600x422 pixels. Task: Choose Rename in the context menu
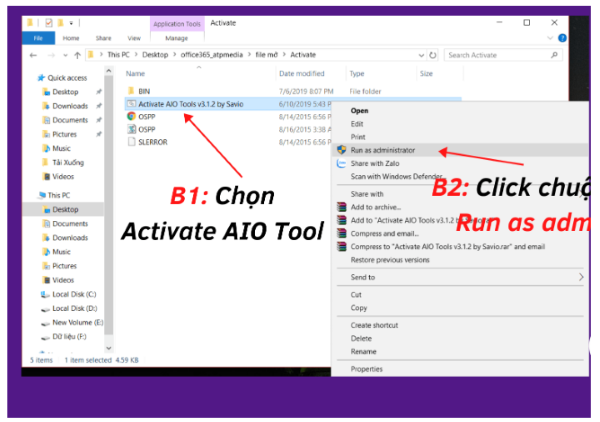(x=363, y=351)
